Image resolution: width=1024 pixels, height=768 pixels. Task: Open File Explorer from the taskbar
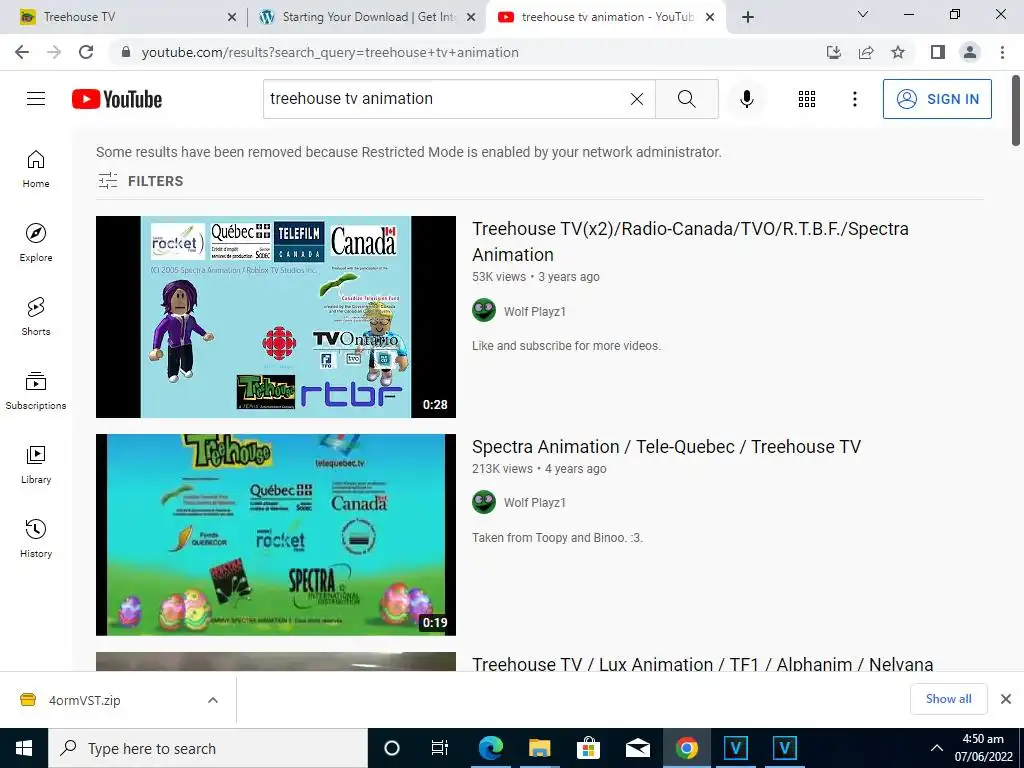point(539,748)
